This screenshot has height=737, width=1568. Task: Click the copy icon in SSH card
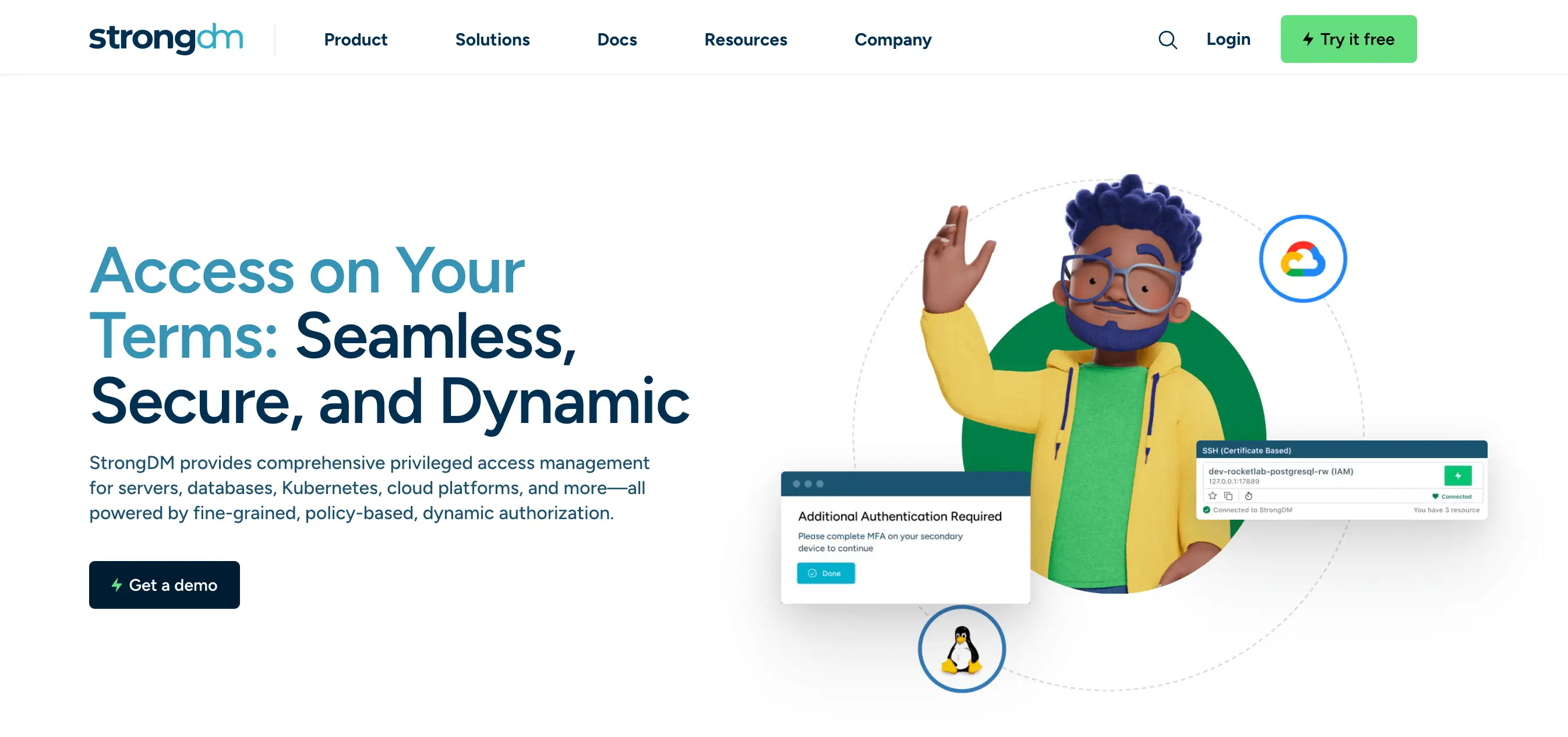click(x=1228, y=496)
